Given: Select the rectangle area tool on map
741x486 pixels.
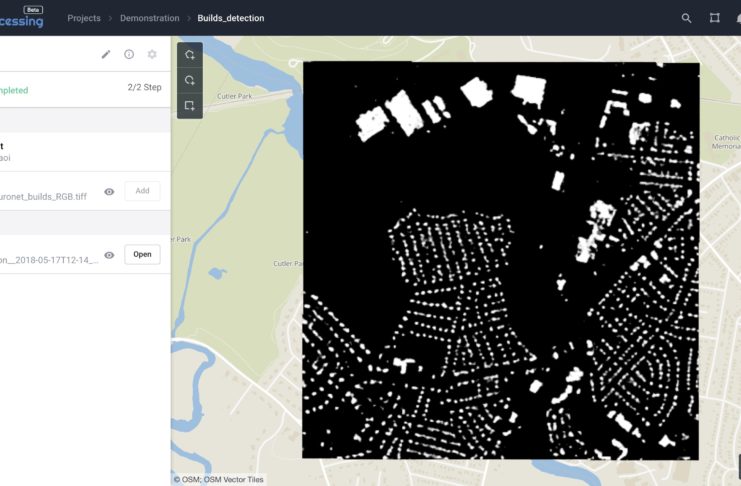Looking at the screenshot, I should click(190, 106).
